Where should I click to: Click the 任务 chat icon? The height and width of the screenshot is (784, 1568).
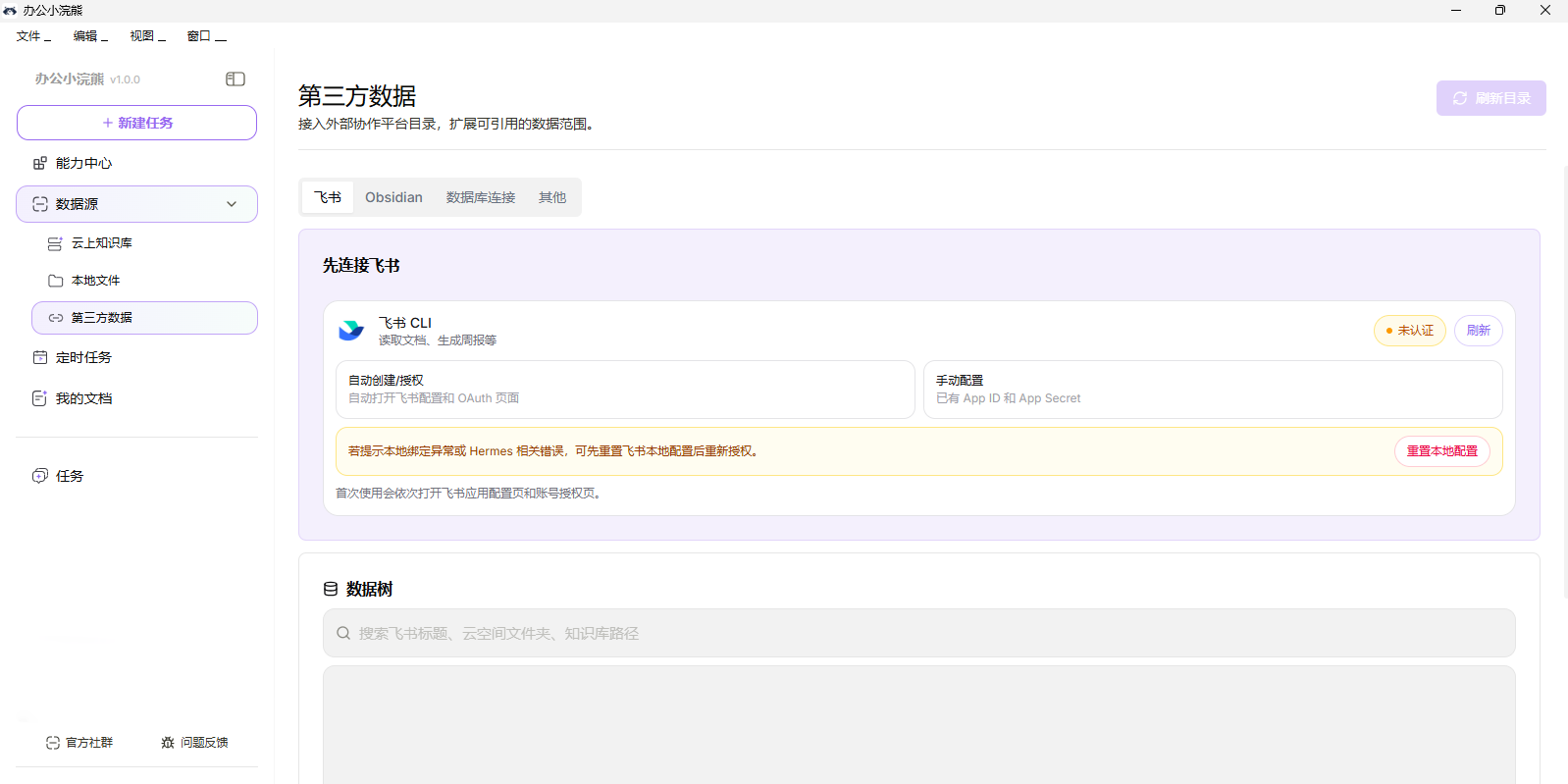pos(40,476)
